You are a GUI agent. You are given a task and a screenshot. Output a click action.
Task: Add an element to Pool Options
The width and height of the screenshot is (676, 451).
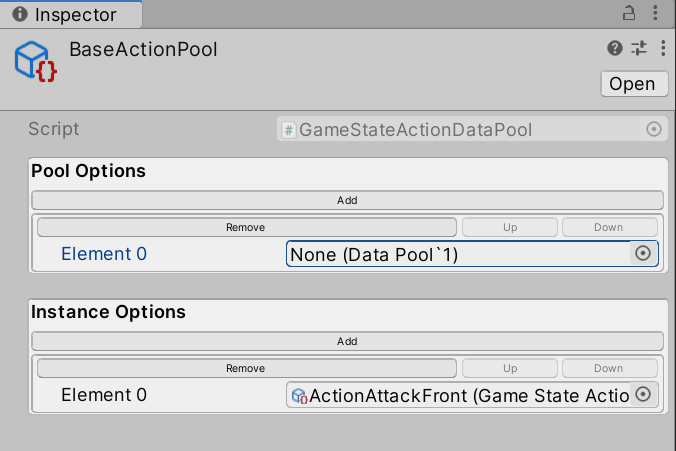pyautogui.click(x=347, y=200)
